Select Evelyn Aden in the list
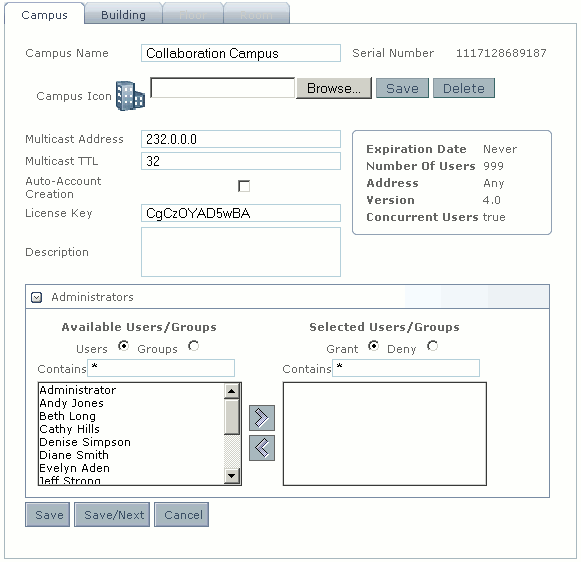 [x=131, y=468]
